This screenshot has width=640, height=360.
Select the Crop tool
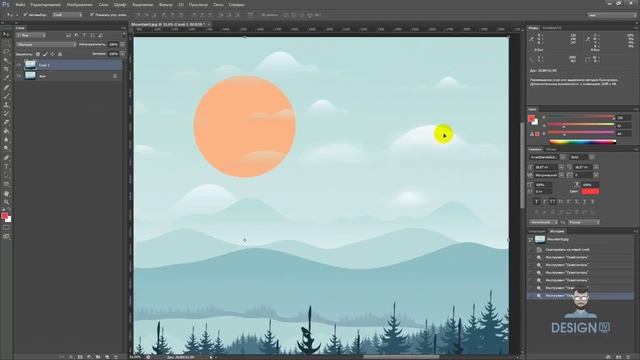6,69
